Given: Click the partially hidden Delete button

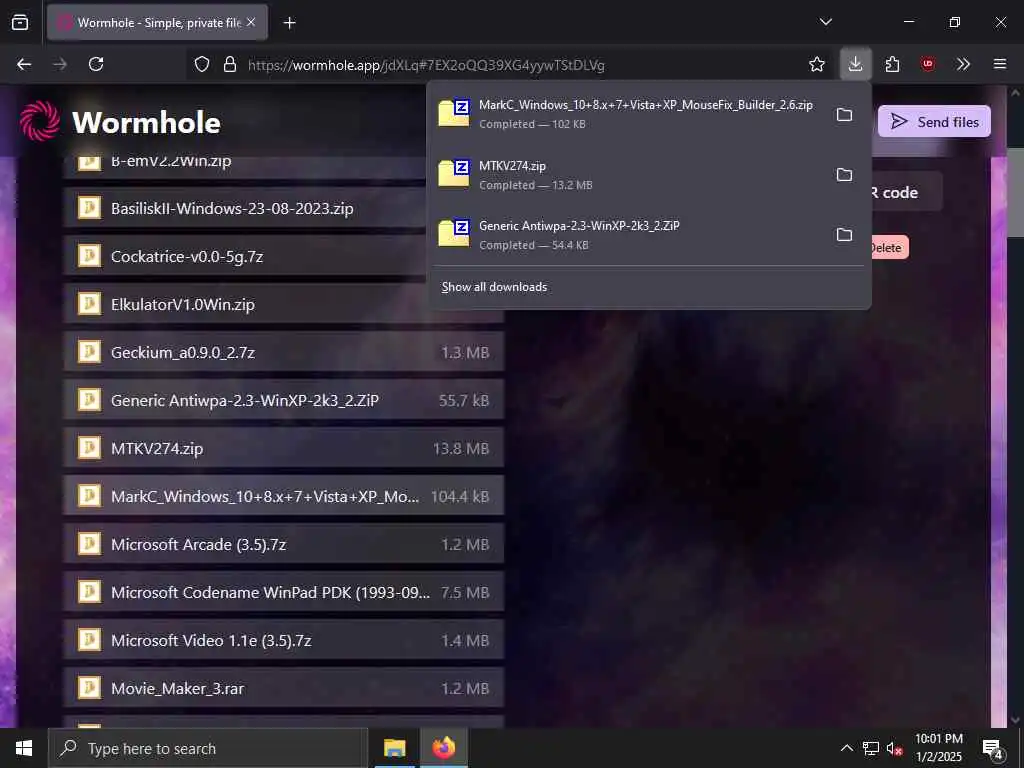Looking at the screenshot, I should (x=888, y=248).
